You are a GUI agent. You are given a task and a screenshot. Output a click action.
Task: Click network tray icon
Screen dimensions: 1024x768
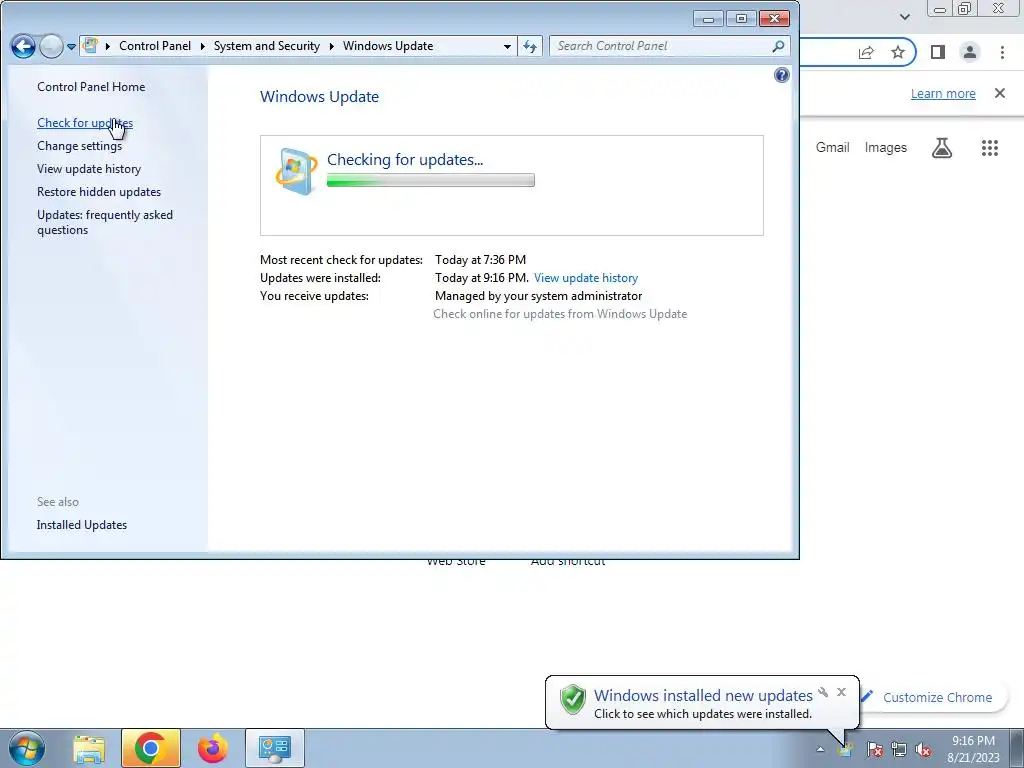[x=899, y=749]
